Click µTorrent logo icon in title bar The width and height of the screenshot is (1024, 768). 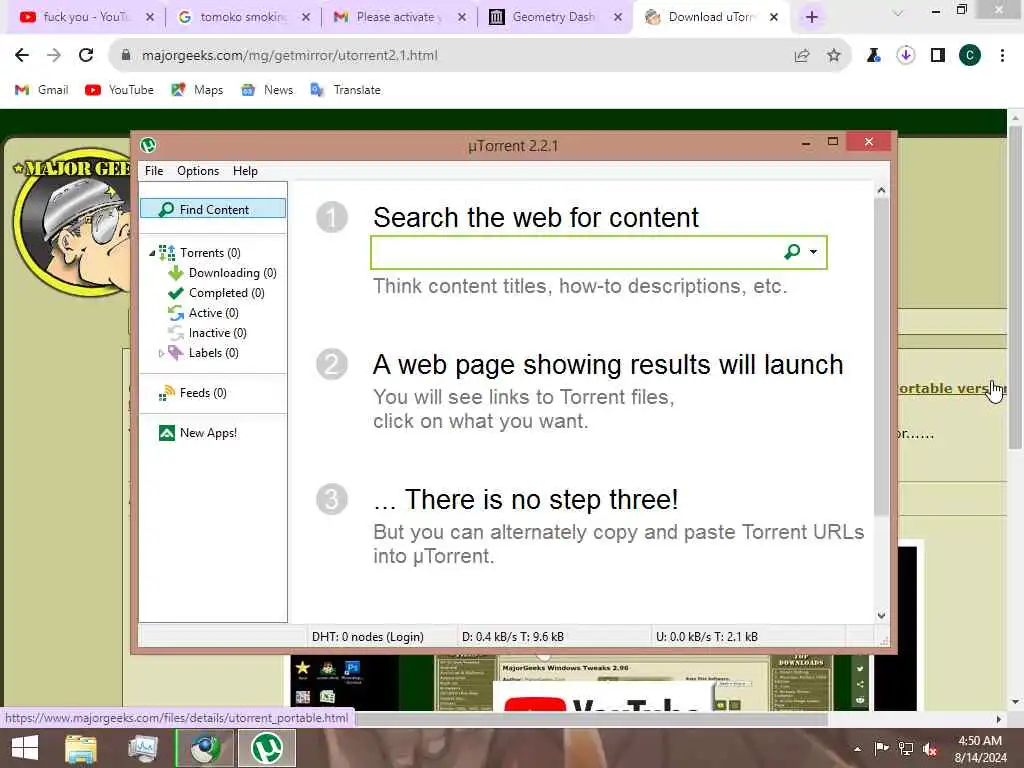pos(148,145)
